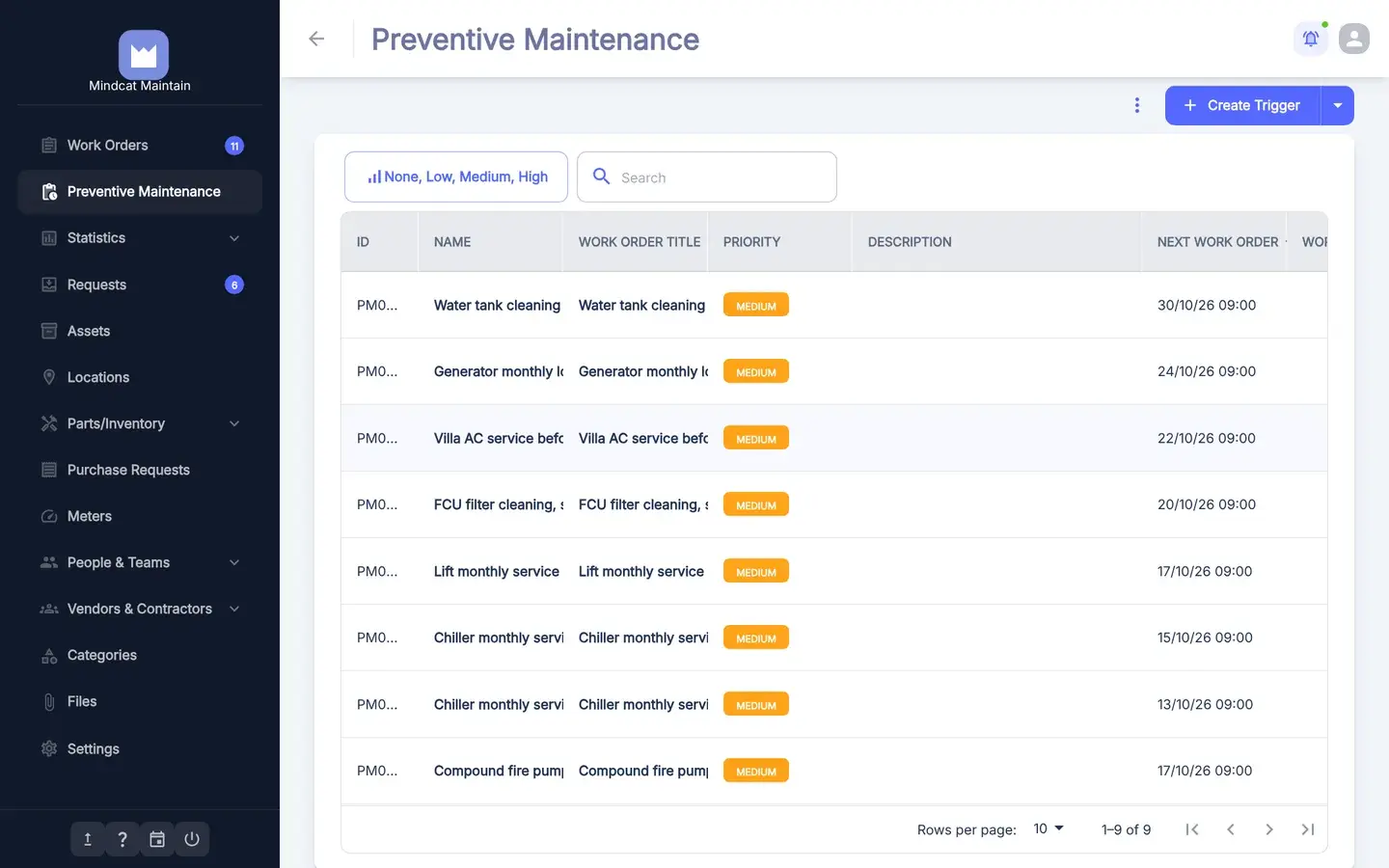Go to next page of table
Viewport: 1389px width, 868px height.
click(x=1269, y=829)
